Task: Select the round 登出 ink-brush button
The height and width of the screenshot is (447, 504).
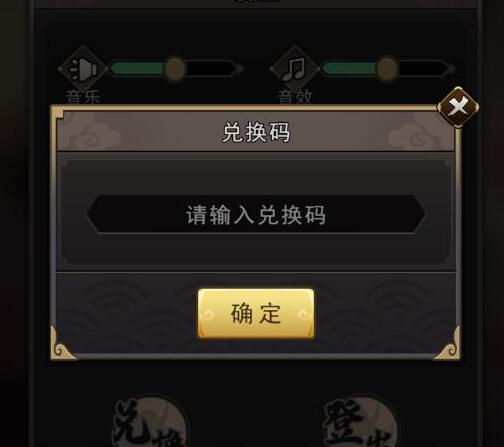Action: pyautogui.click(x=360, y=422)
